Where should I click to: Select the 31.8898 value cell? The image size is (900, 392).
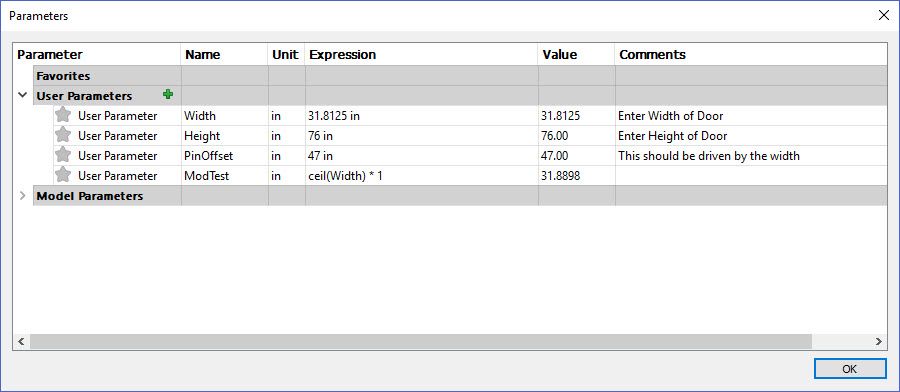576,176
